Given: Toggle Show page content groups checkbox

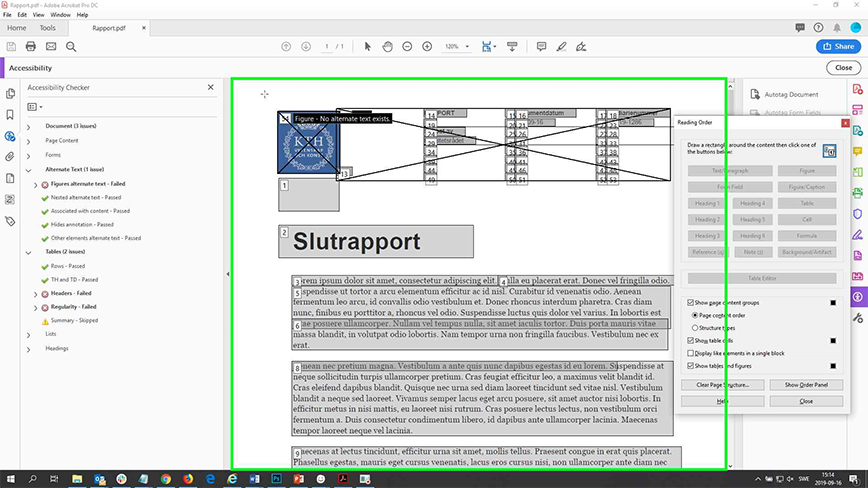Looking at the screenshot, I should (691, 302).
